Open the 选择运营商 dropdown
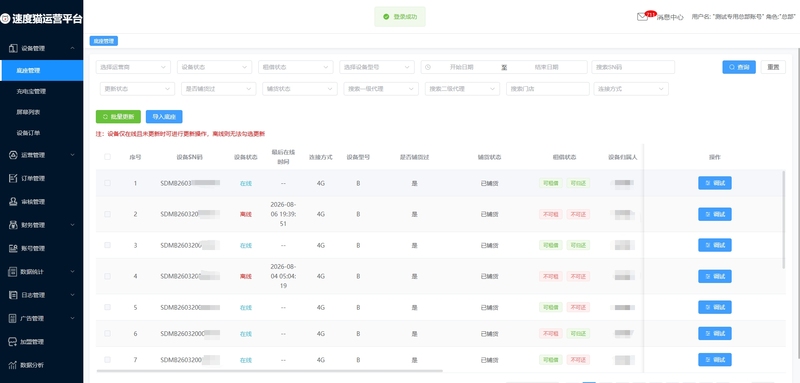The image size is (800, 383). (x=133, y=67)
